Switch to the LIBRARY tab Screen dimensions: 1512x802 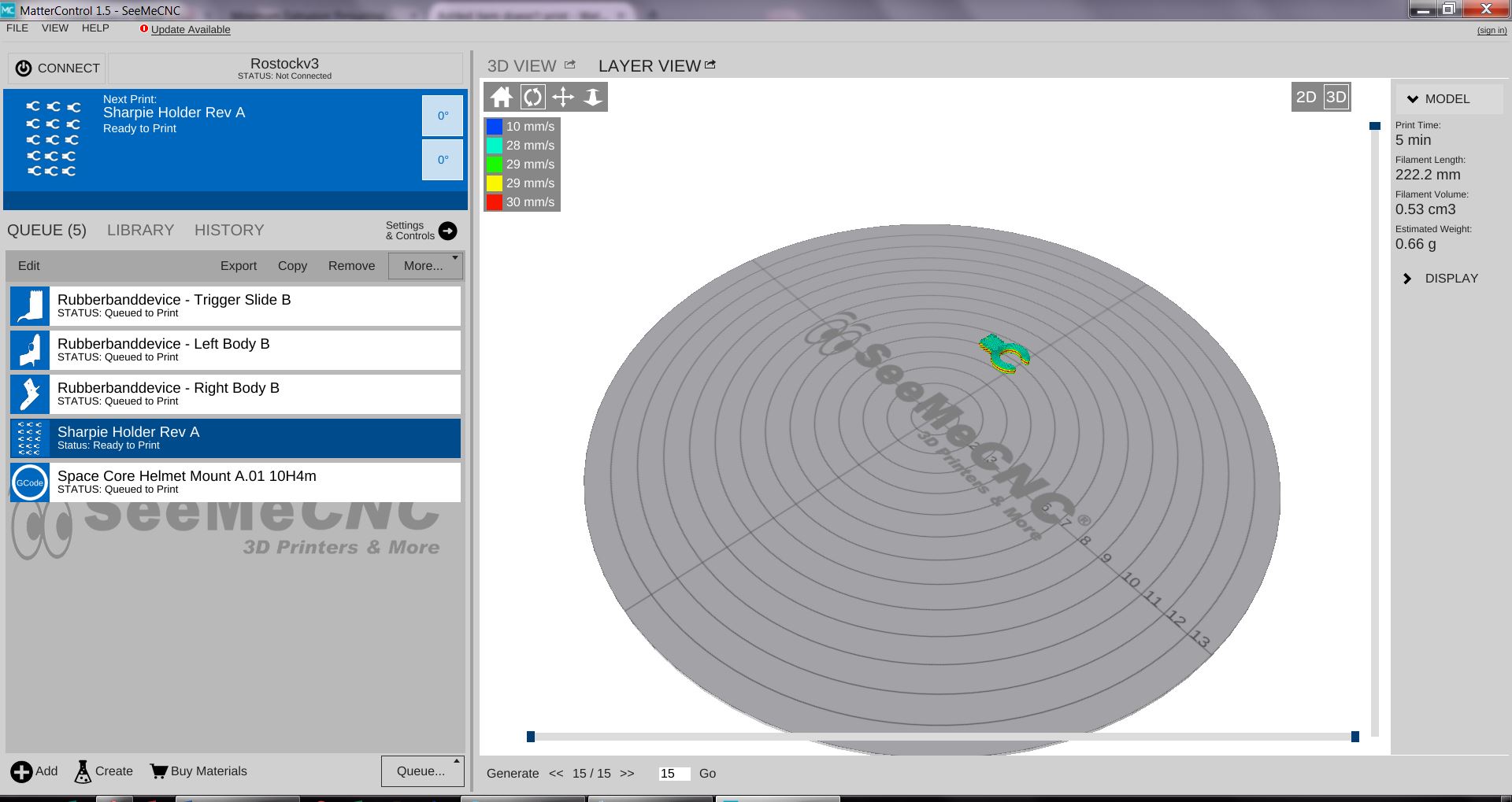click(x=140, y=231)
